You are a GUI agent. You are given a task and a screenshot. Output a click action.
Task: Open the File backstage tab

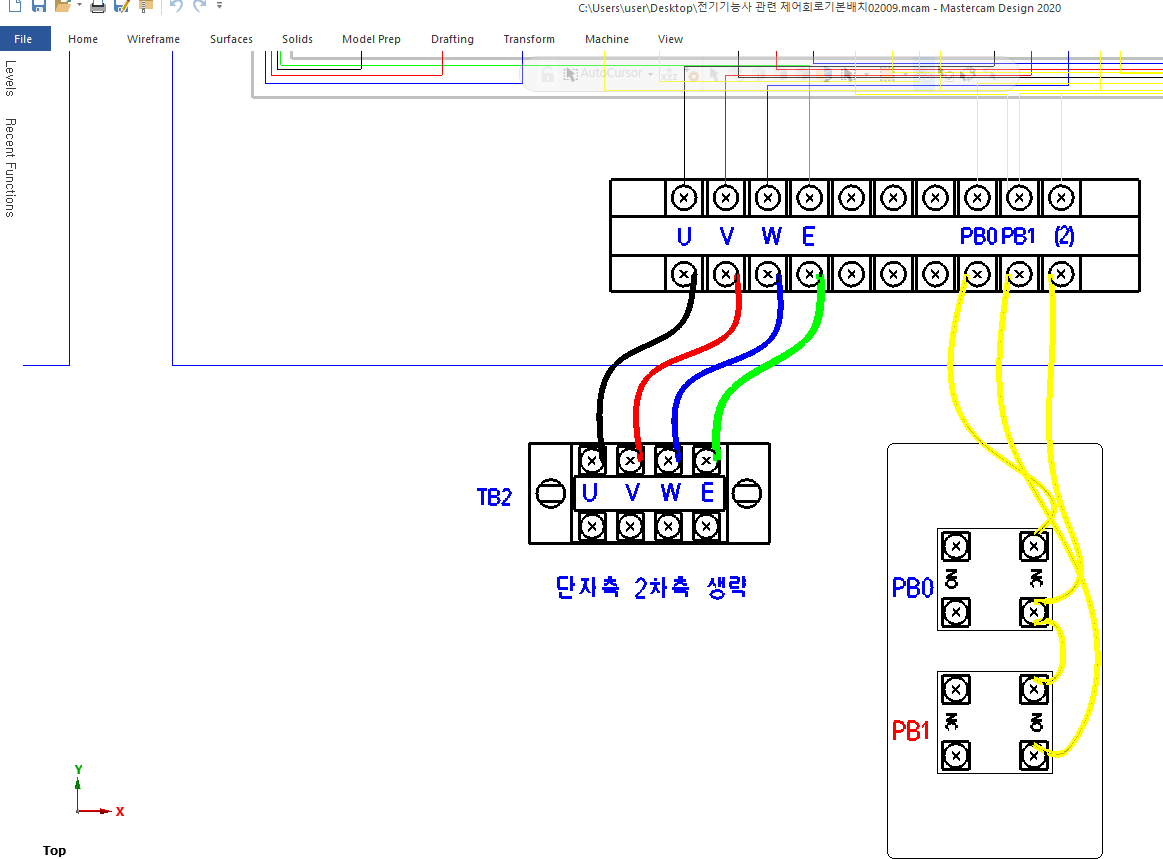(x=24, y=39)
